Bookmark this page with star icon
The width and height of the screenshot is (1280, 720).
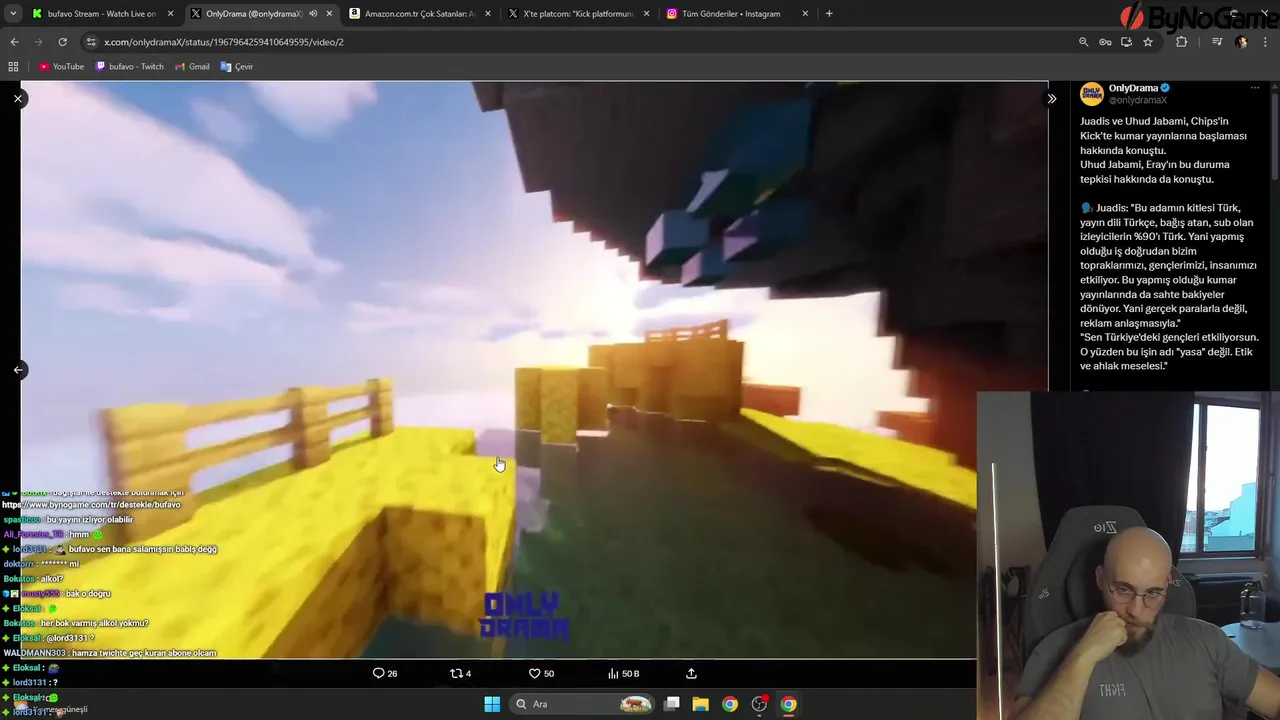pos(1148,42)
